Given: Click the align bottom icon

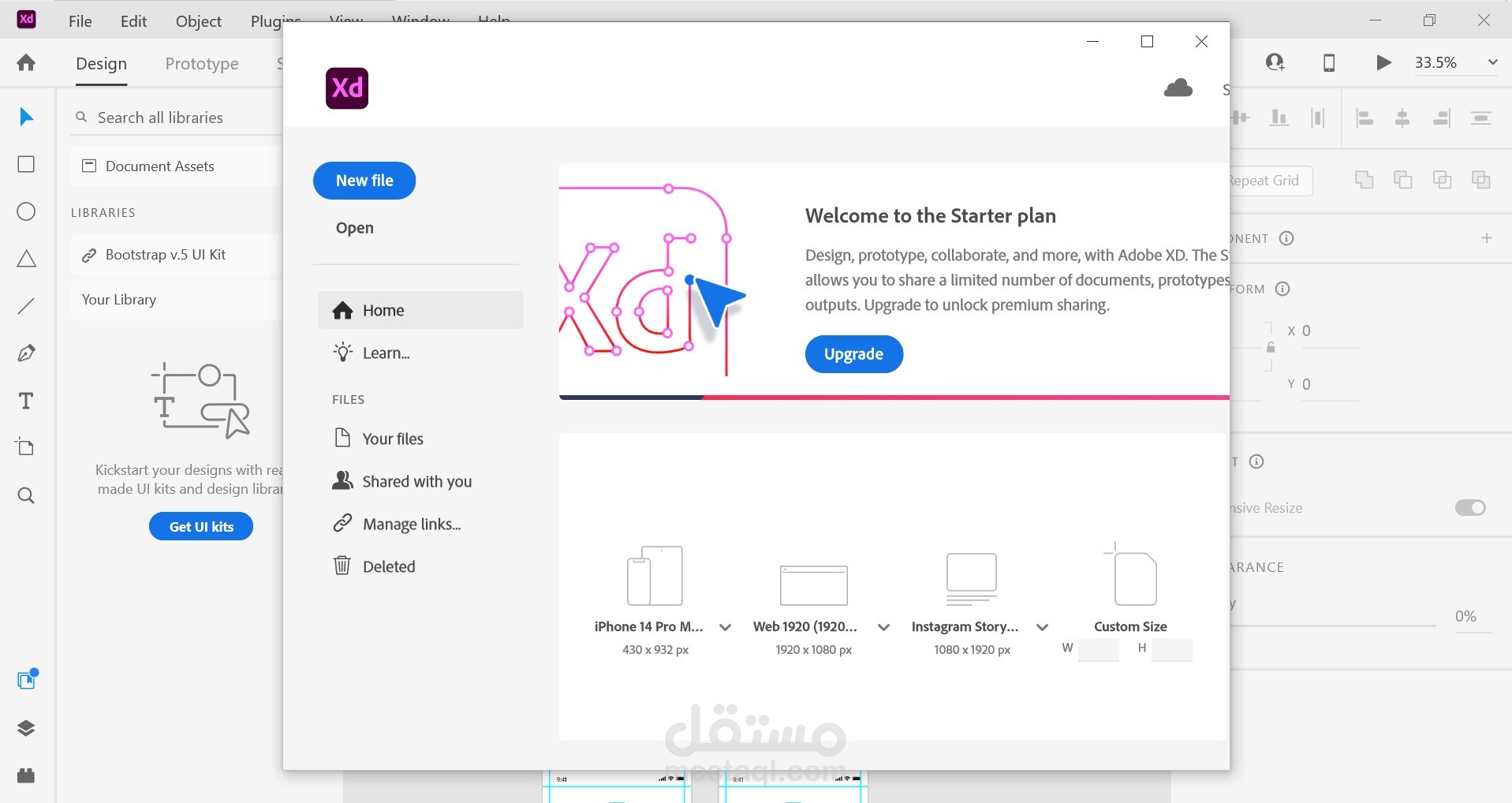Looking at the screenshot, I should [x=1279, y=118].
